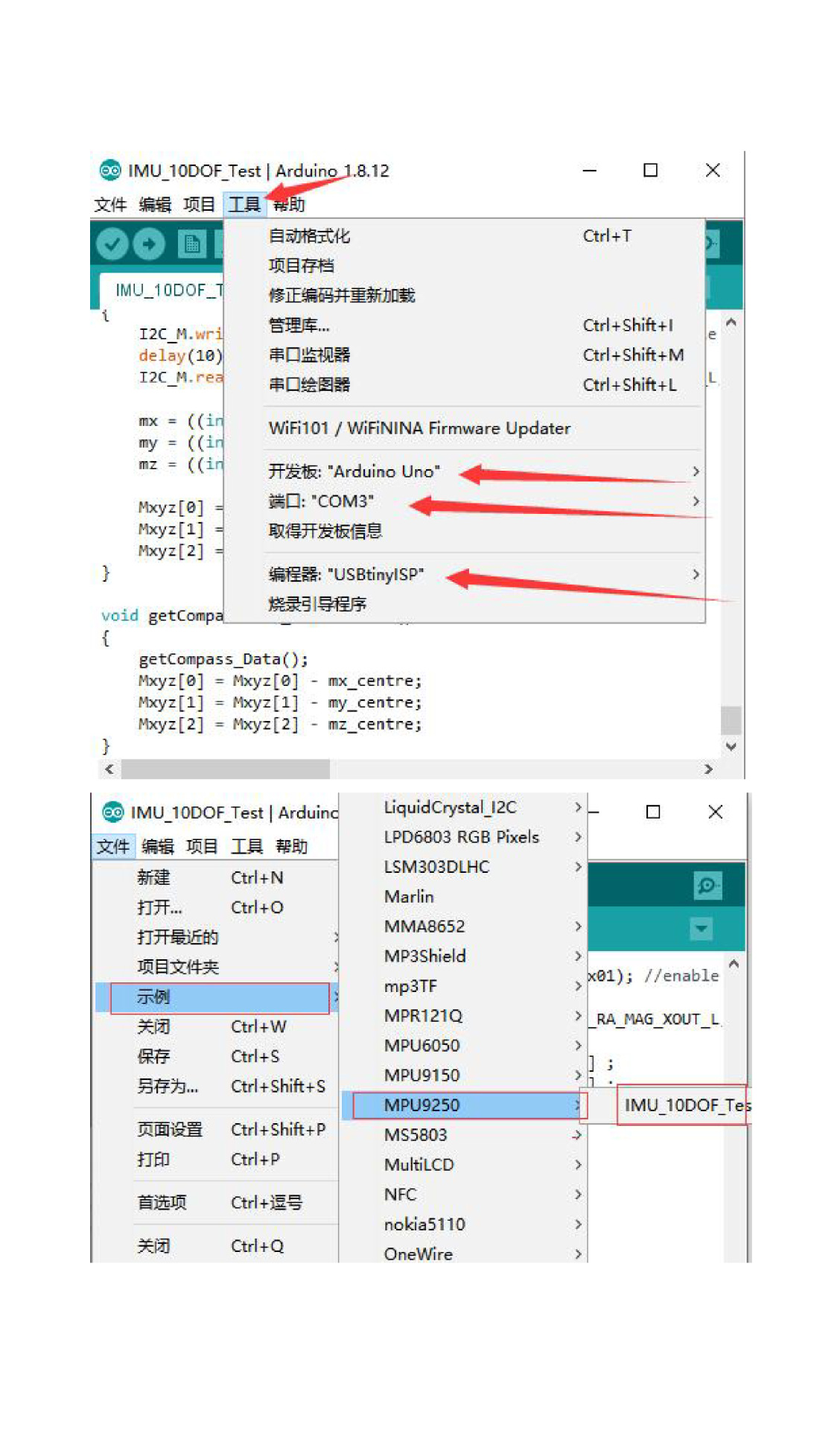Choose 打开... from the file menu
This screenshot has width=840, height=1430.
coord(217,907)
